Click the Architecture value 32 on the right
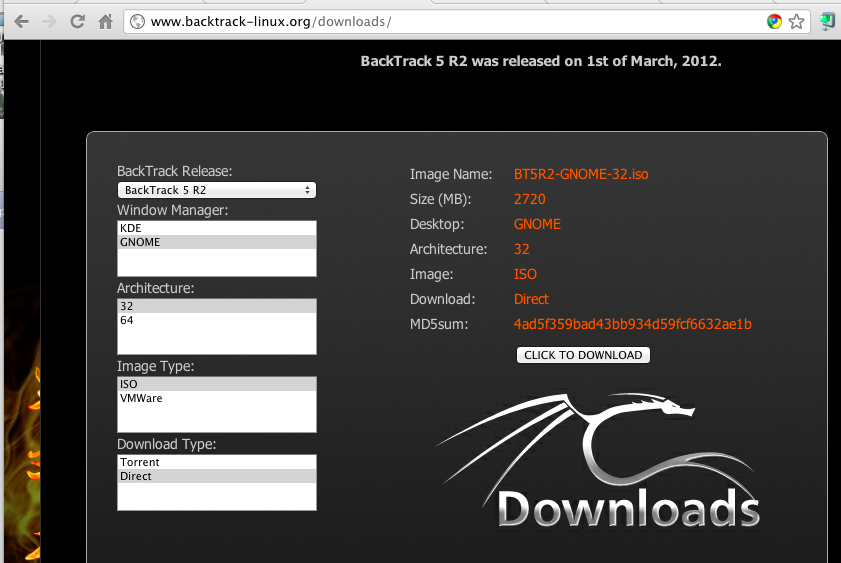 pyautogui.click(x=521, y=249)
